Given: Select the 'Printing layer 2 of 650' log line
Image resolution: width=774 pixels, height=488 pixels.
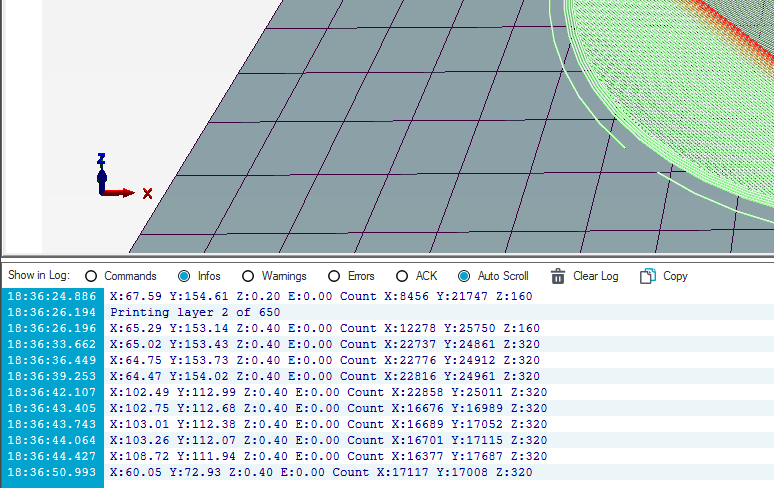Looking at the screenshot, I should pyautogui.click(x=195, y=312).
